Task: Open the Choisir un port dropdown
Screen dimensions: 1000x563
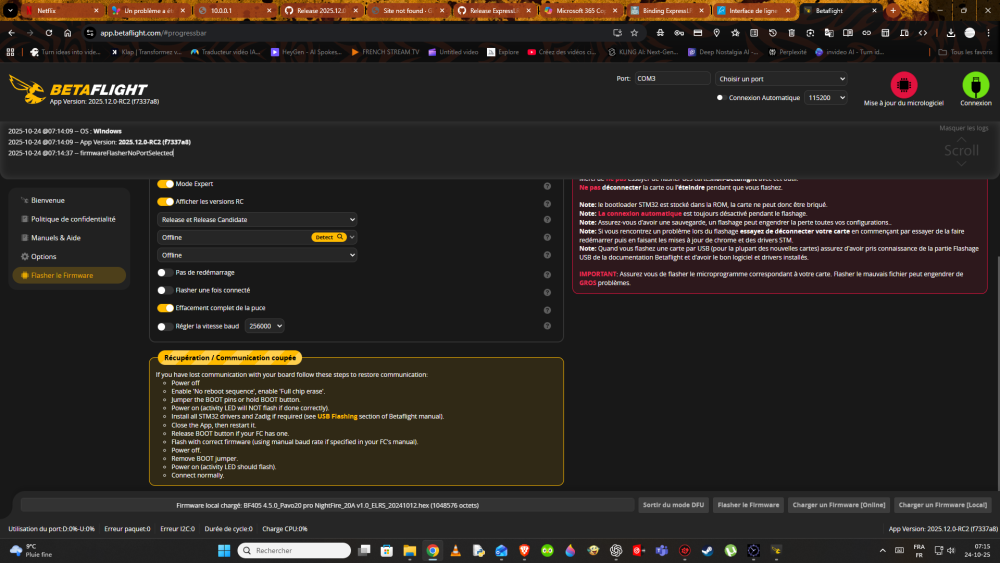Action: [x=781, y=78]
